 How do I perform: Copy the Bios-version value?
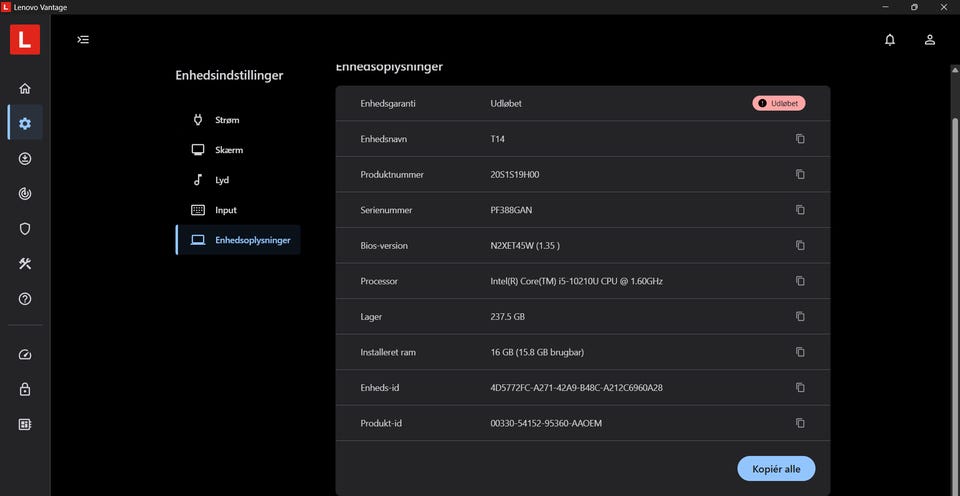[x=800, y=246]
